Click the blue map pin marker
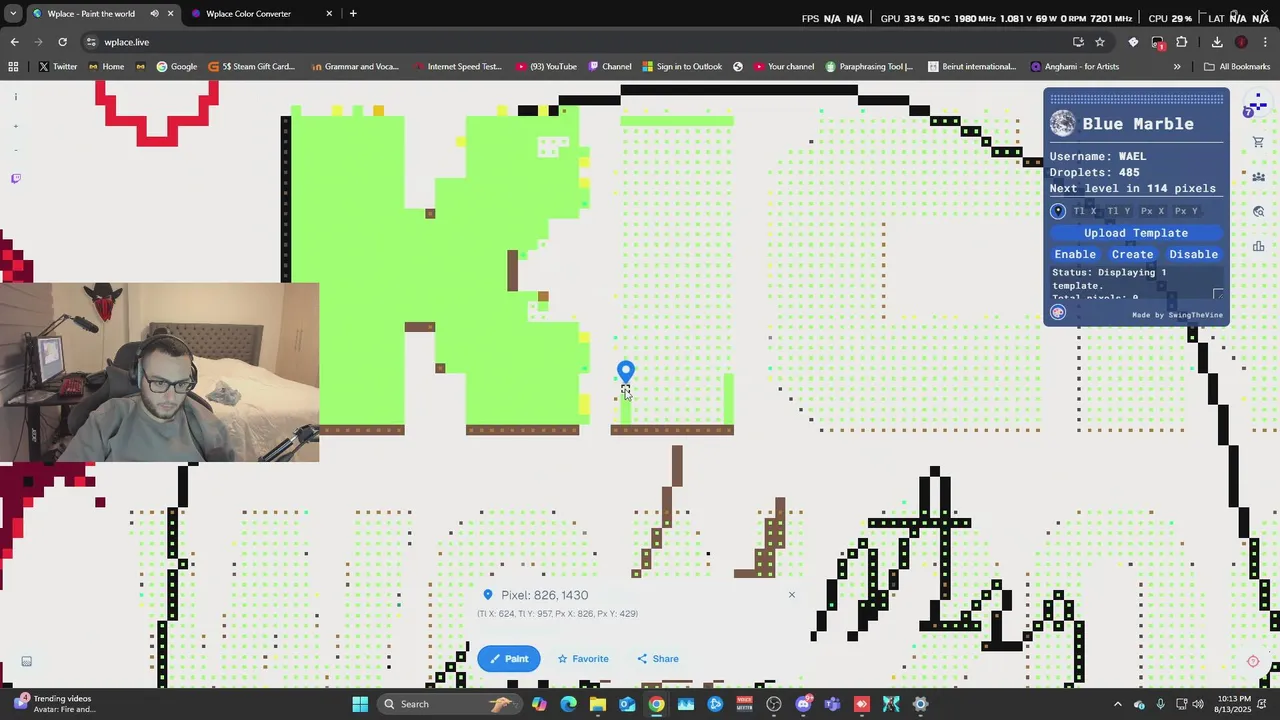1280x720 pixels. click(626, 372)
